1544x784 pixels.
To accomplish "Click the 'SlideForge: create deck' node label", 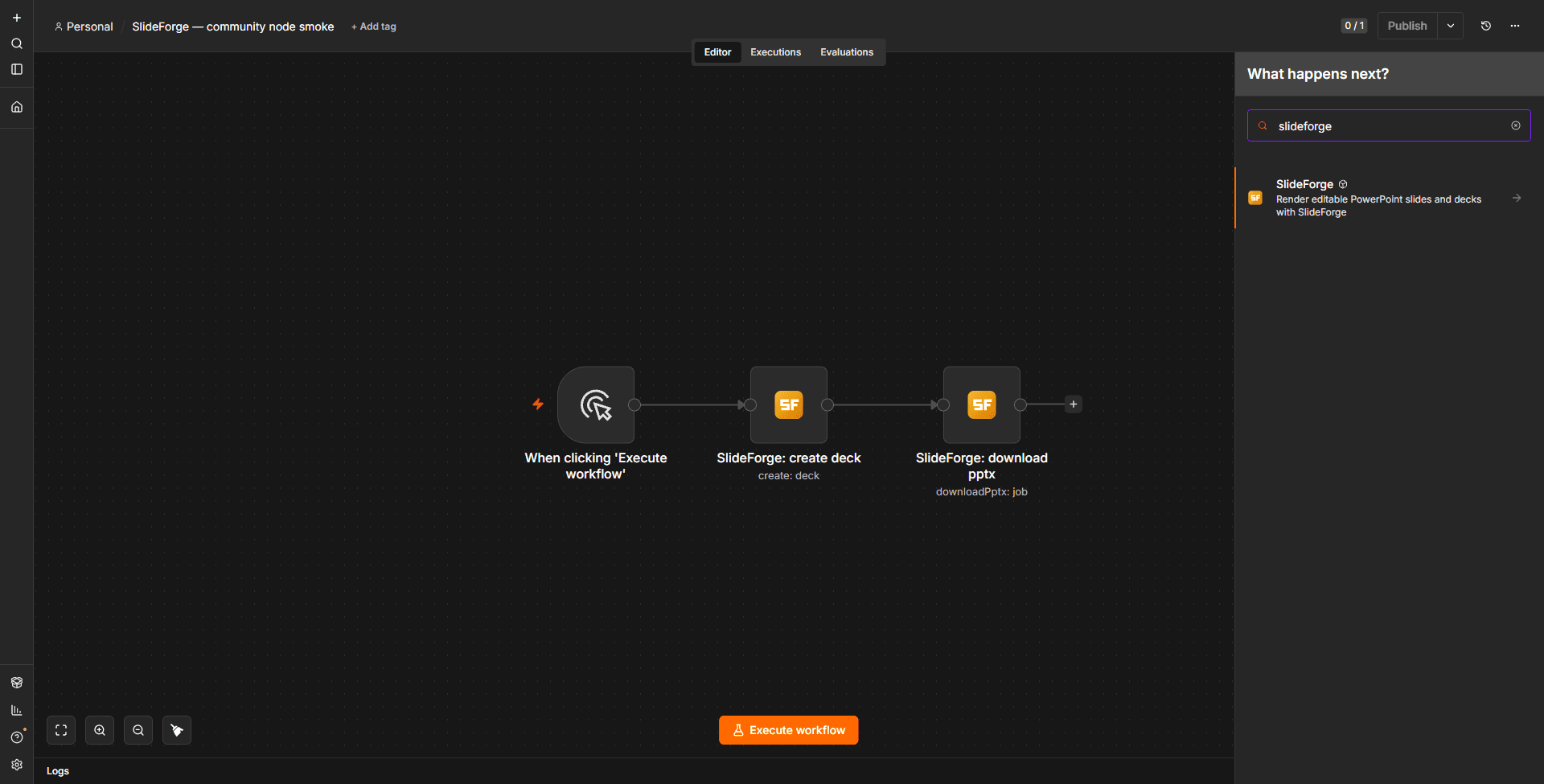I will (x=789, y=458).
